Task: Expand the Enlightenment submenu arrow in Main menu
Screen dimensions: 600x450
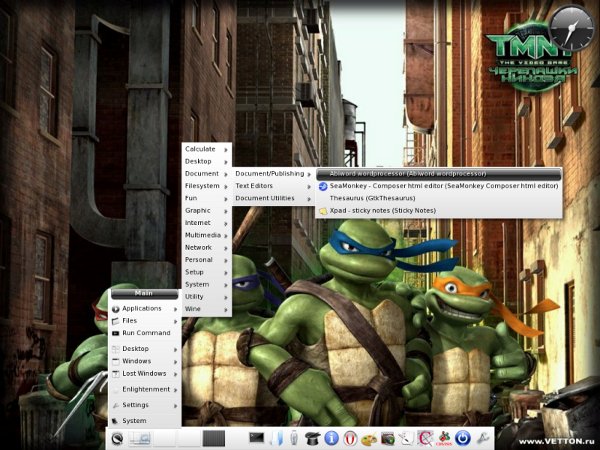Action: click(176, 390)
